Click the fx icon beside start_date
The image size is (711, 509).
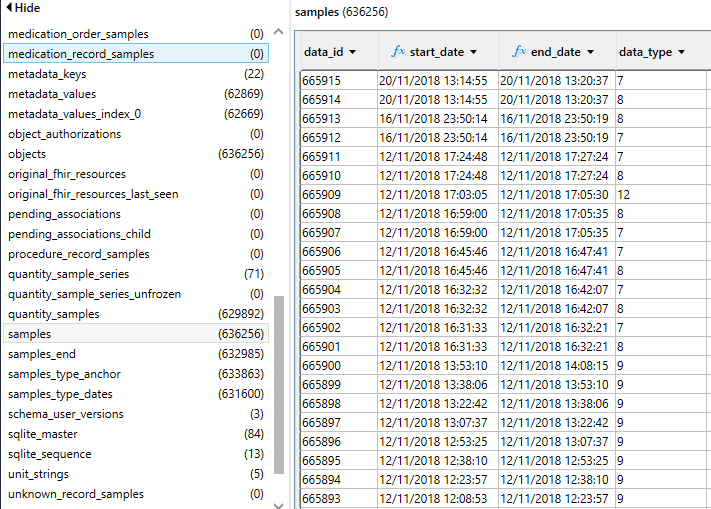coord(398,51)
